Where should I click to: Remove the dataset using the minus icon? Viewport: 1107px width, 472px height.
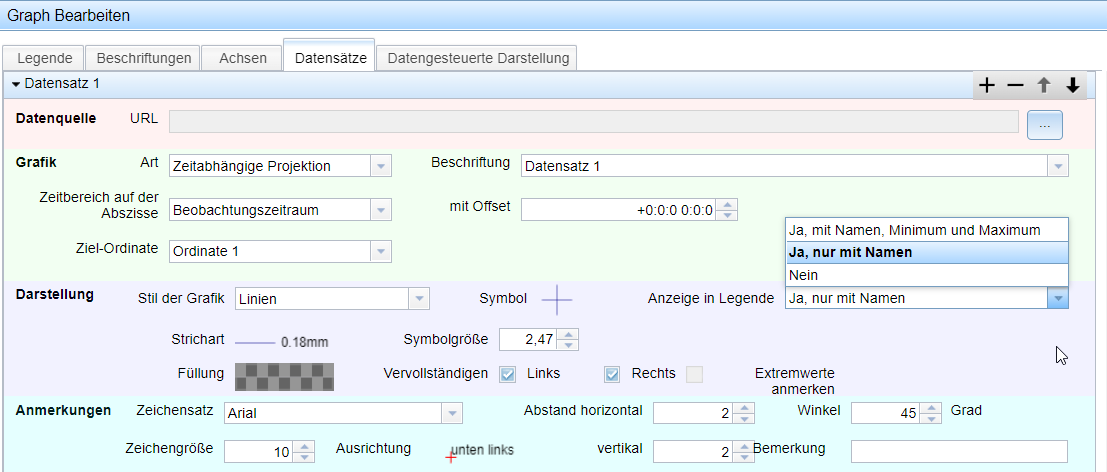(1015, 85)
